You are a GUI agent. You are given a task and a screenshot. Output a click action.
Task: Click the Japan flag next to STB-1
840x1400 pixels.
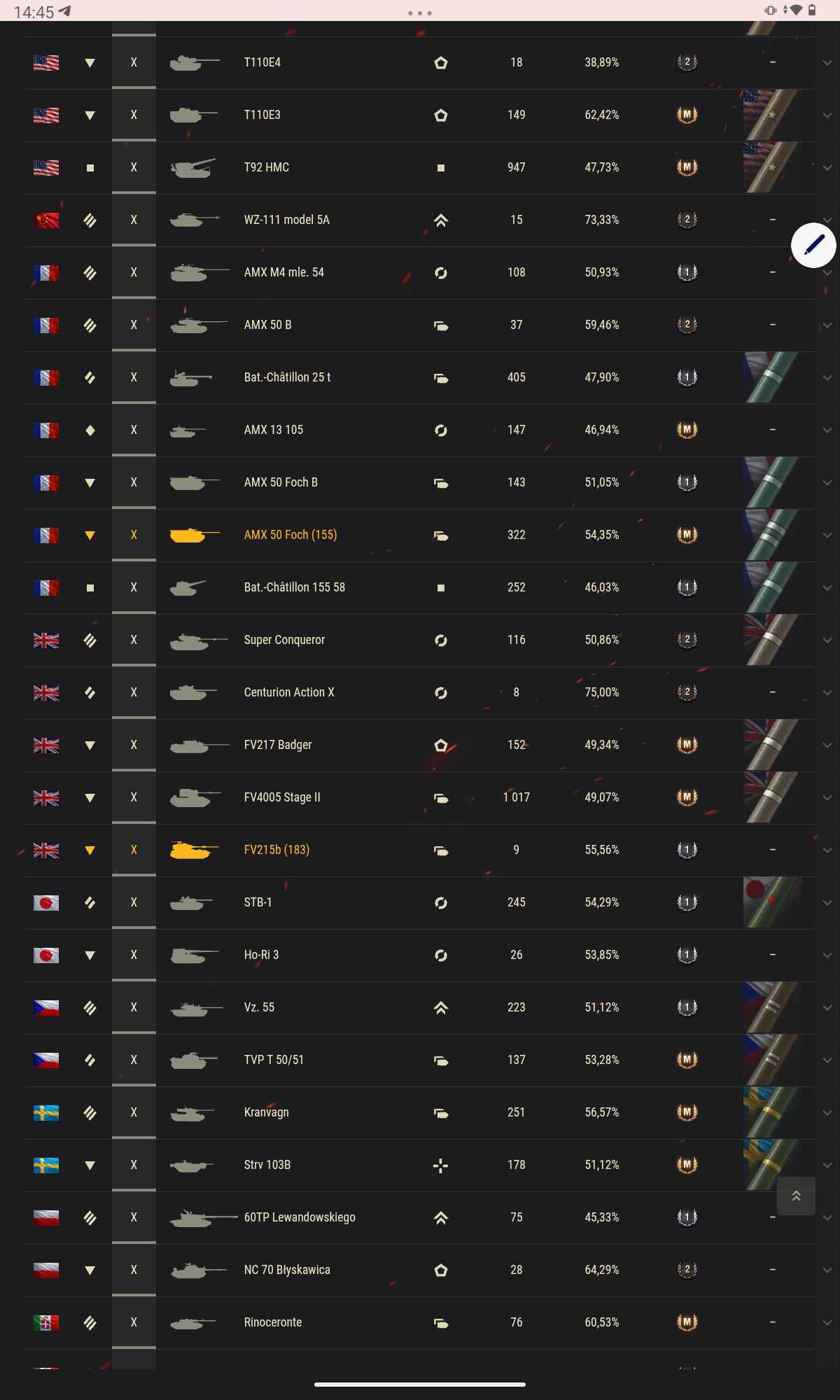pos(46,903)
